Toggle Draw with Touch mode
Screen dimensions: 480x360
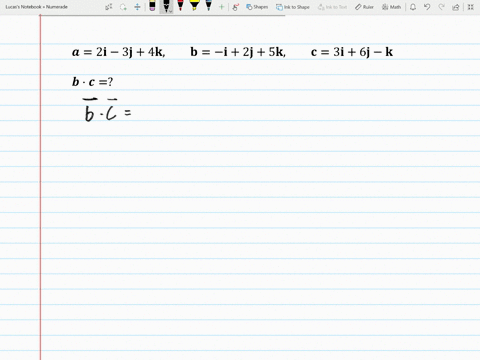click(236, 7)
